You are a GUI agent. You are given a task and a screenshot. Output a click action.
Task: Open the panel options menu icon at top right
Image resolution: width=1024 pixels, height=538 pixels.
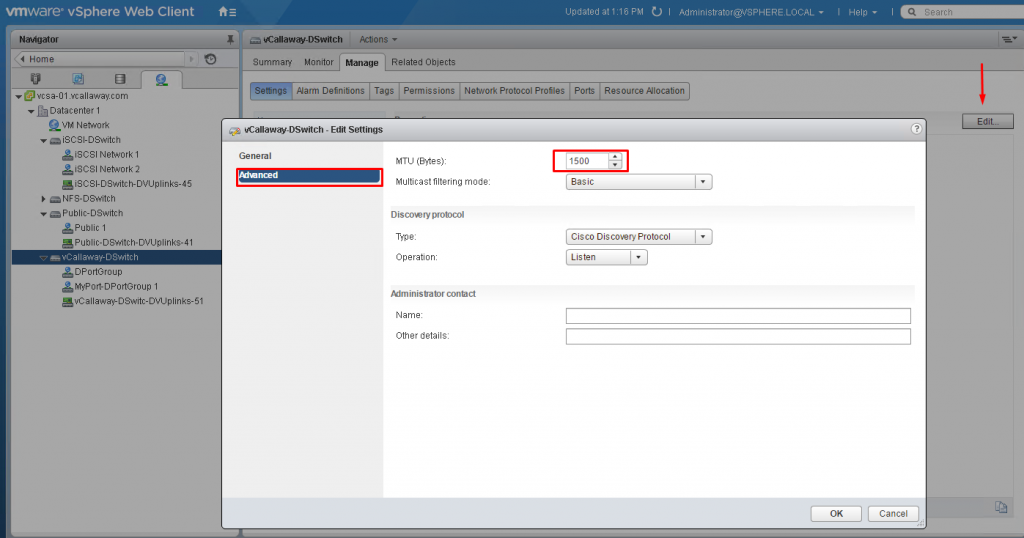[1009, 40]
